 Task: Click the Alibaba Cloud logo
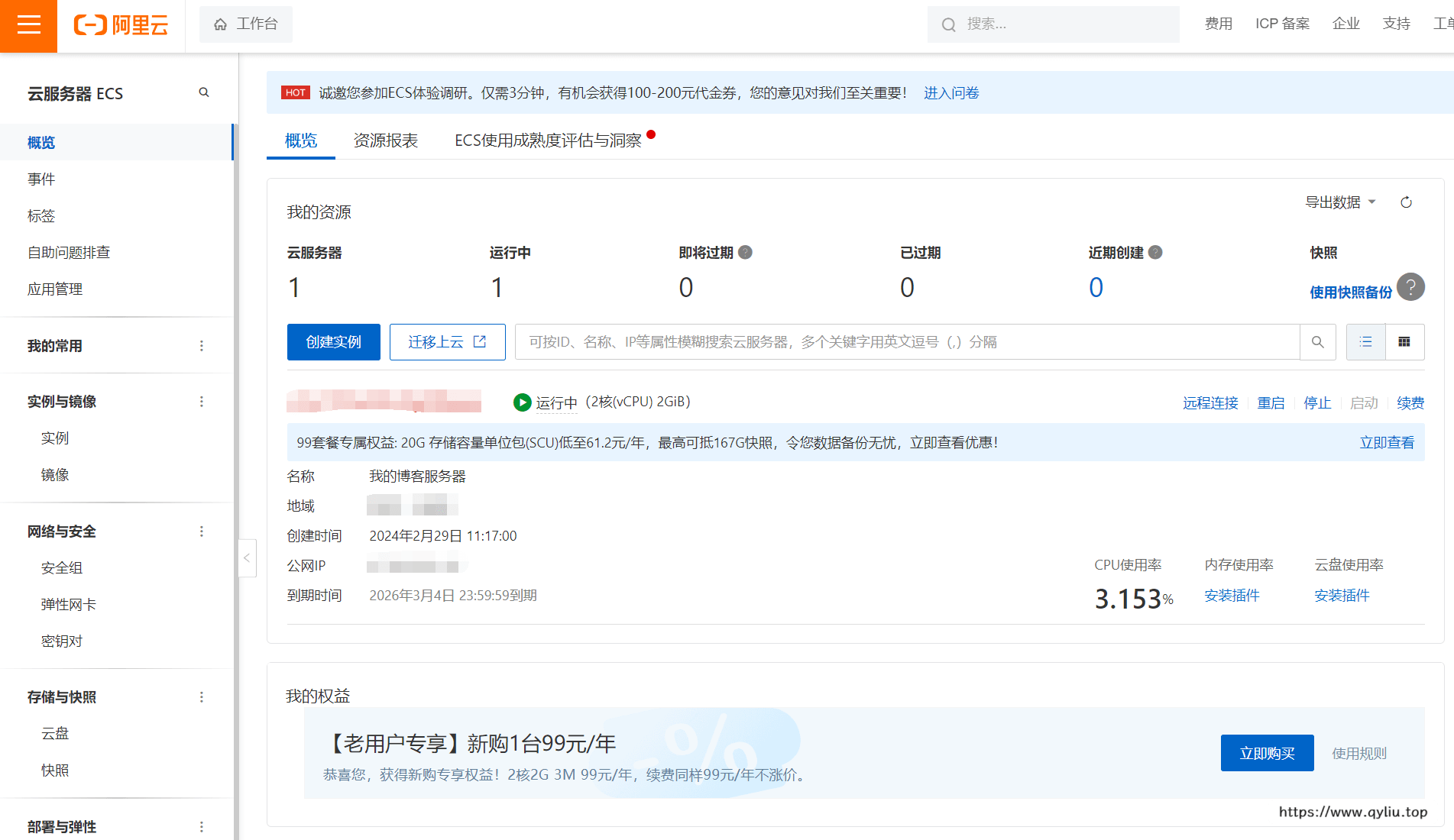click(x=121, y=25)
